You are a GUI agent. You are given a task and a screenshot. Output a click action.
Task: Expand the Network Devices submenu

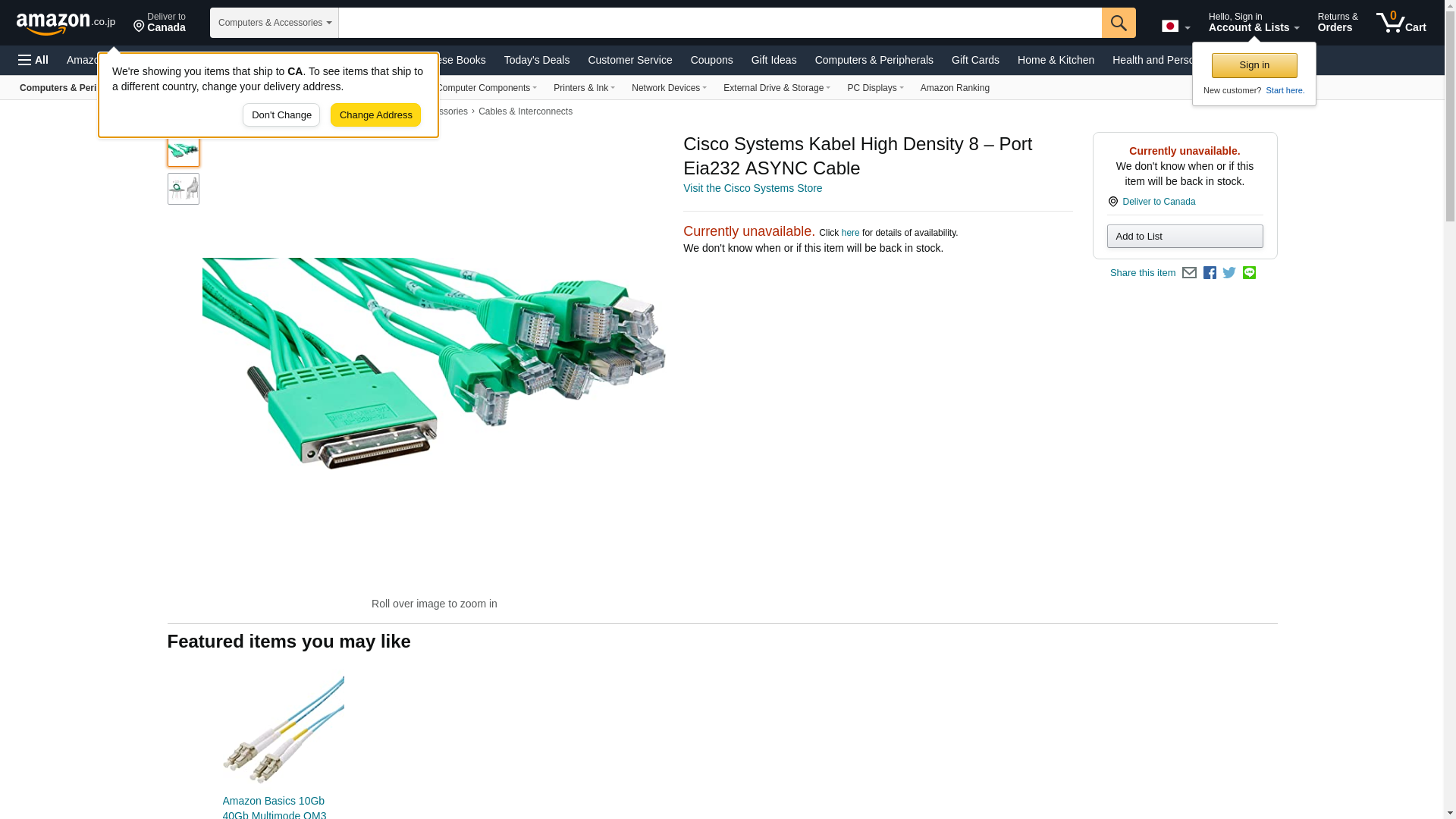(x=669, y=88)
